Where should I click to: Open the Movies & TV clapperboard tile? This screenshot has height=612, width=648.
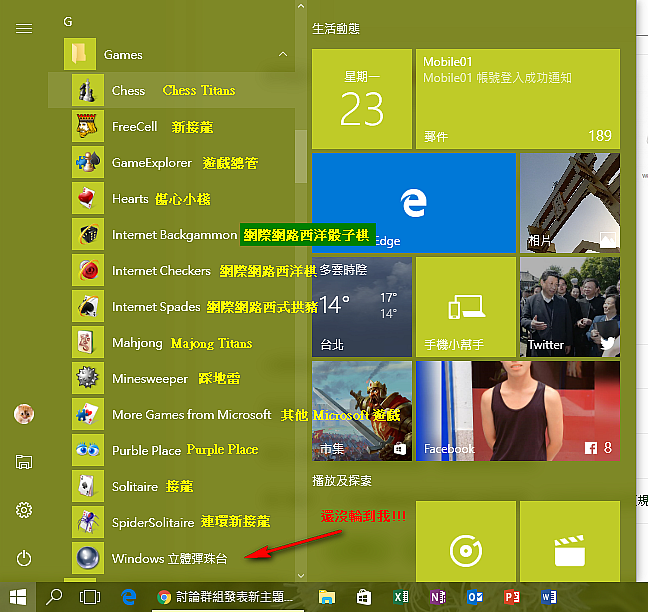[570, 541]
